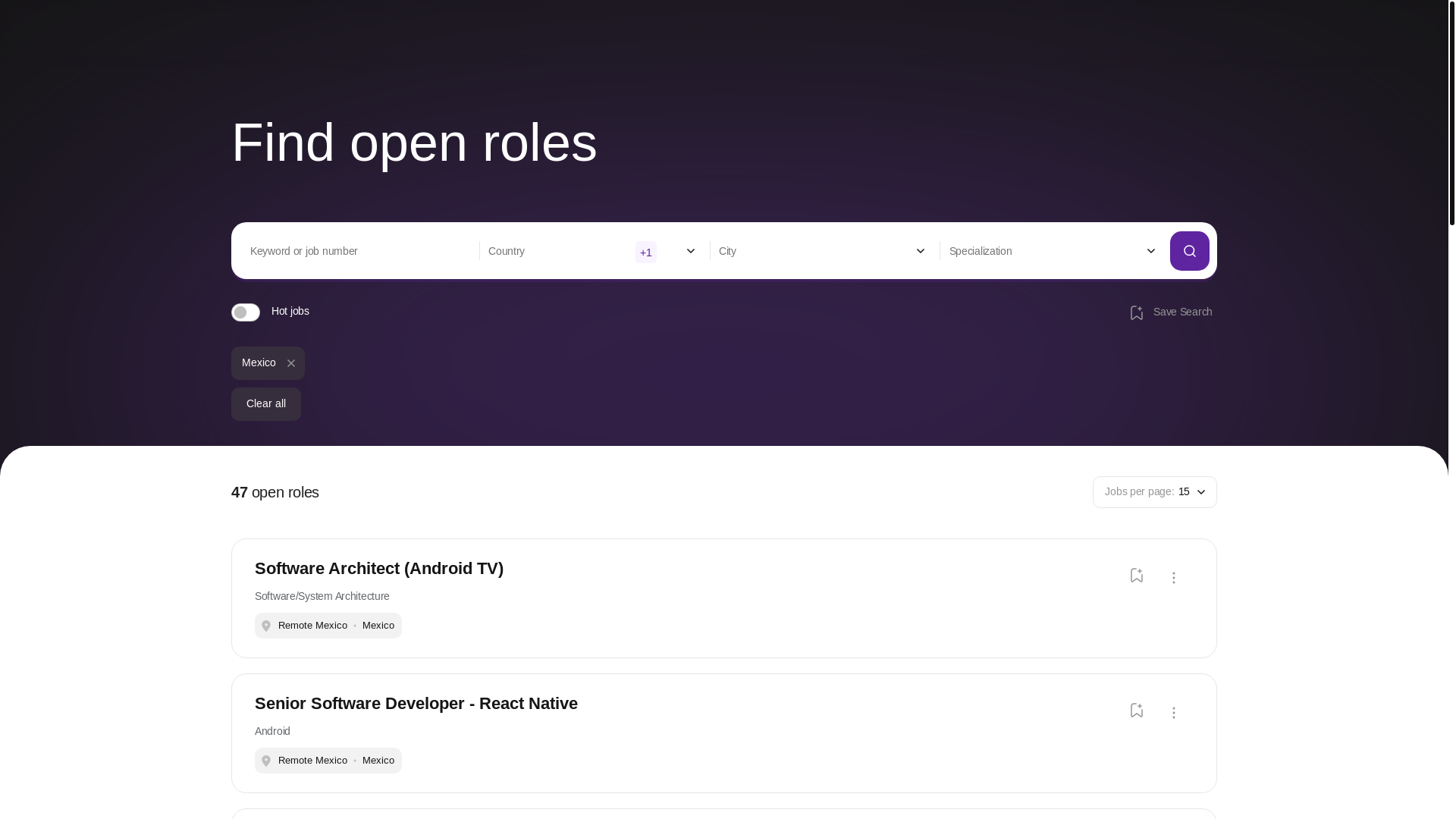Expand the City dropdown

tap(920, 251)
